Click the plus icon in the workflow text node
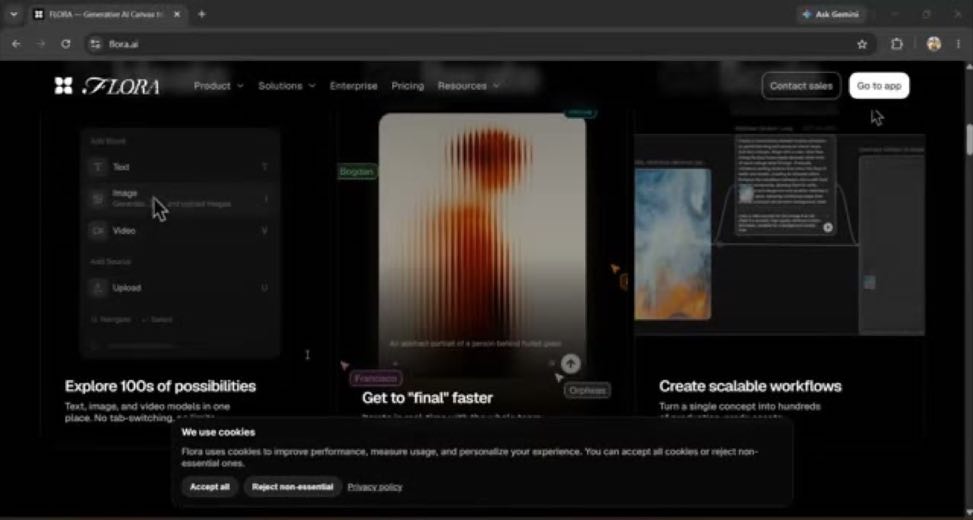The height and width of the screenshot is (520, 973). tap(828, 228)
